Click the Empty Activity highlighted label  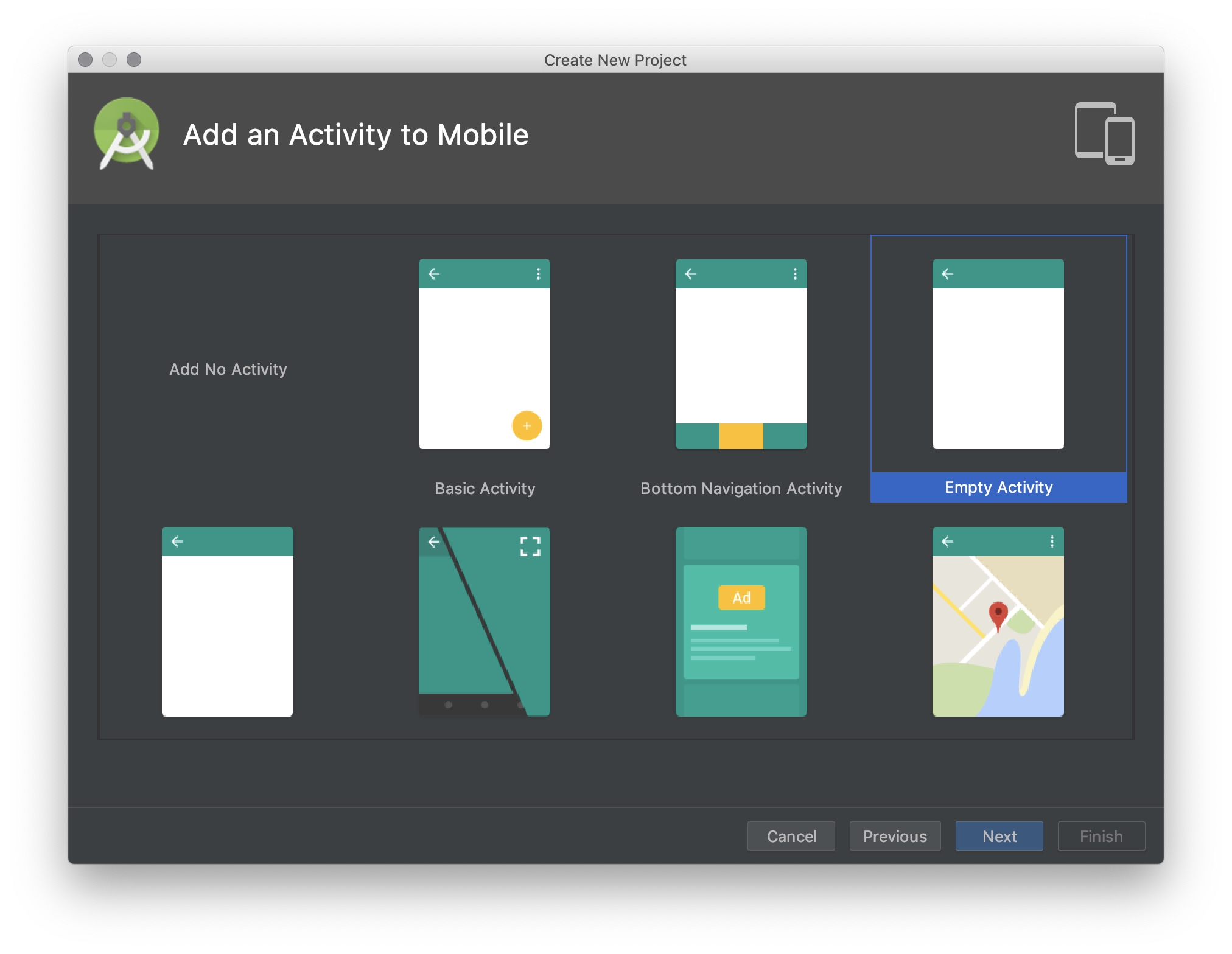point(998,487)
